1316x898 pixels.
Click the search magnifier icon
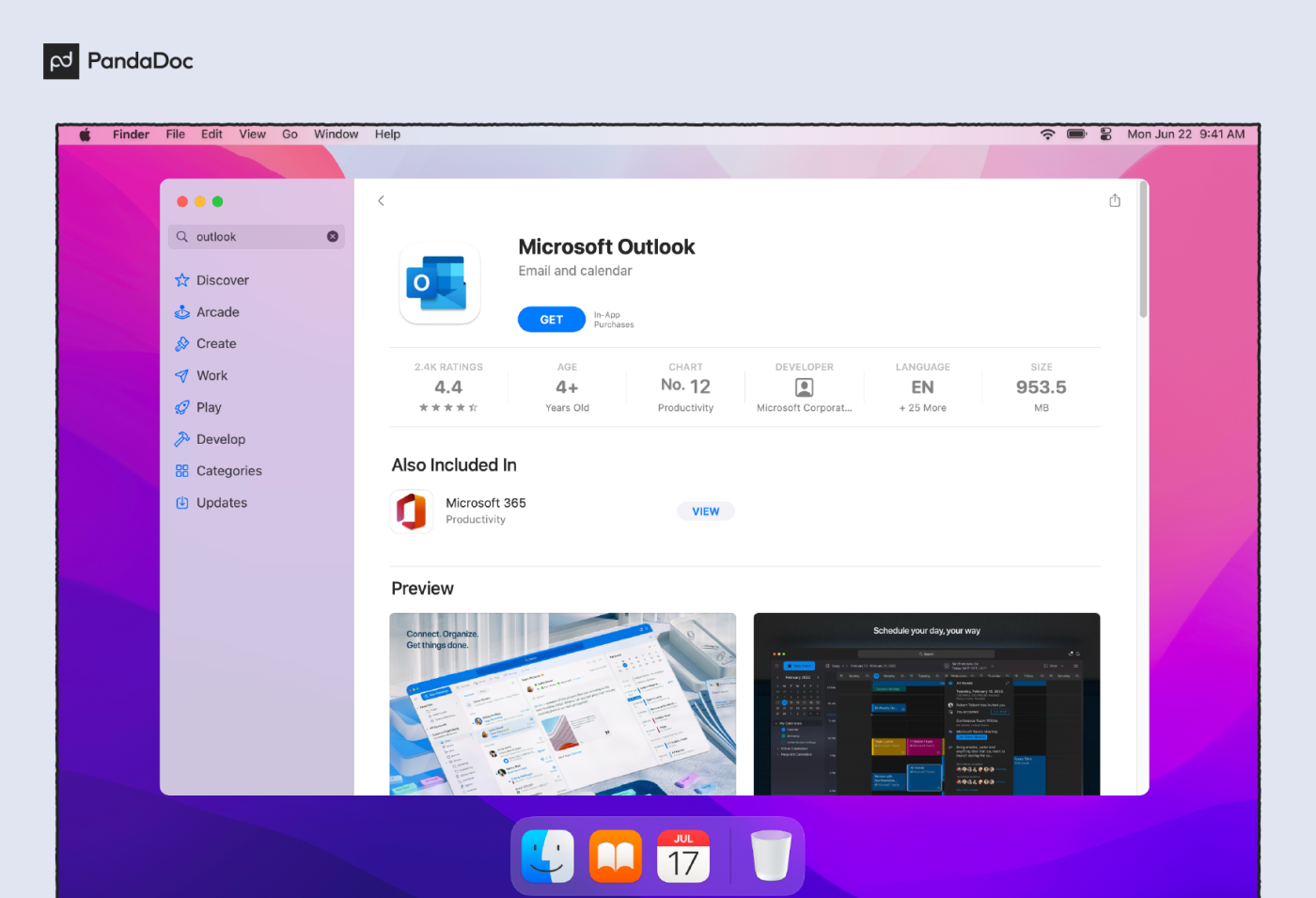click(x=182, y=237)
